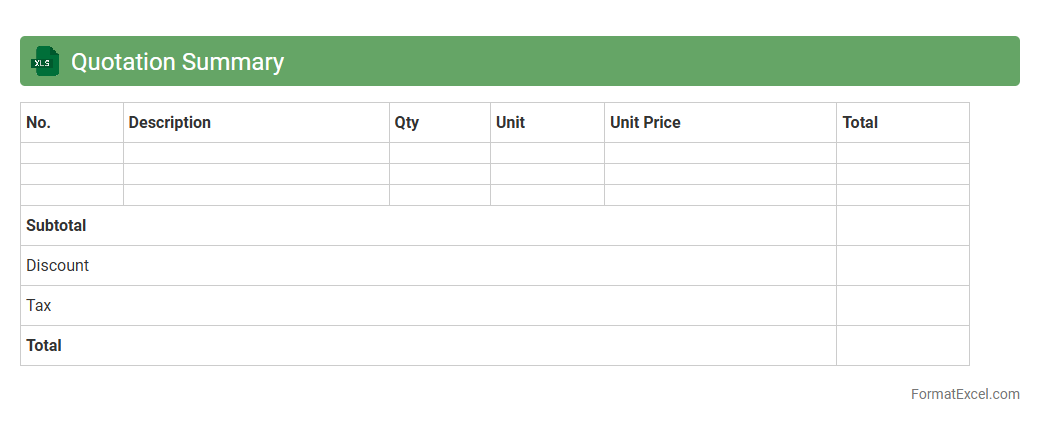Click the Discount amount cell

tap(902, 266)
